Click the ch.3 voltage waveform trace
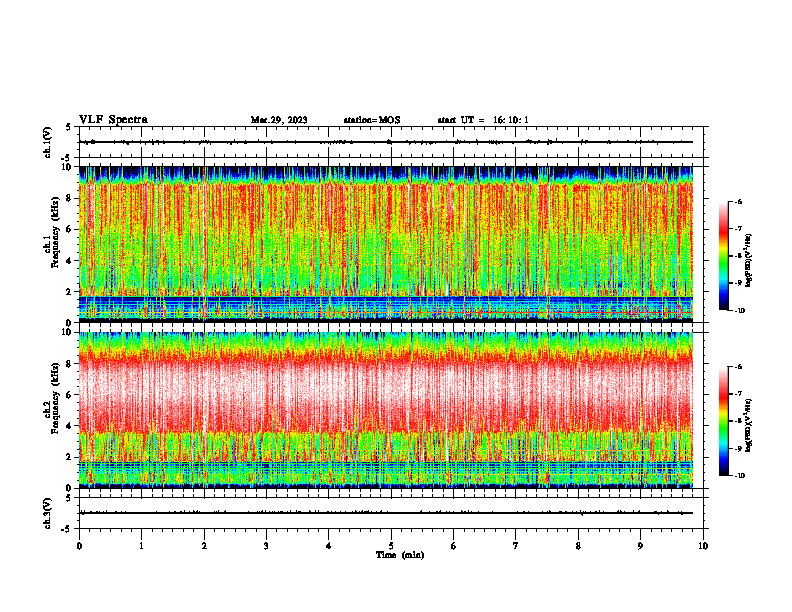 [x=386, y=513]
